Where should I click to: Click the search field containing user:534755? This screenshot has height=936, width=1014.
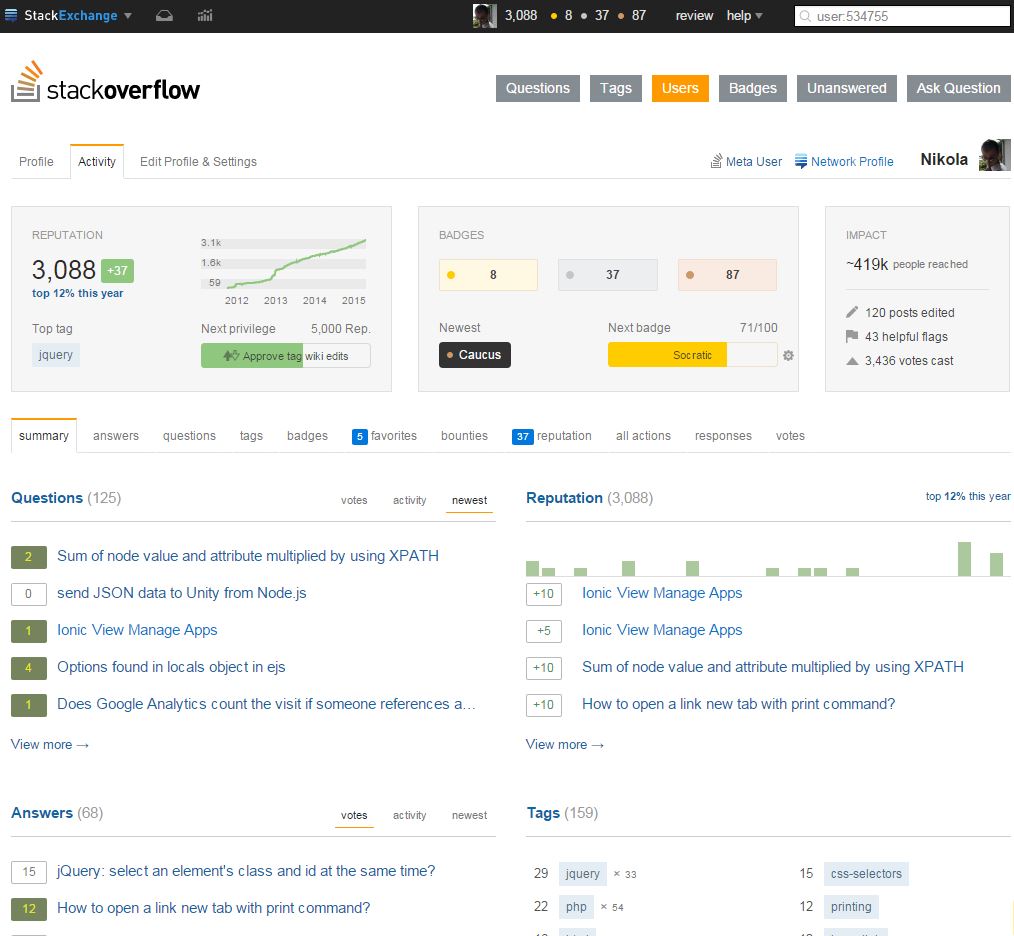click(901, 16)
